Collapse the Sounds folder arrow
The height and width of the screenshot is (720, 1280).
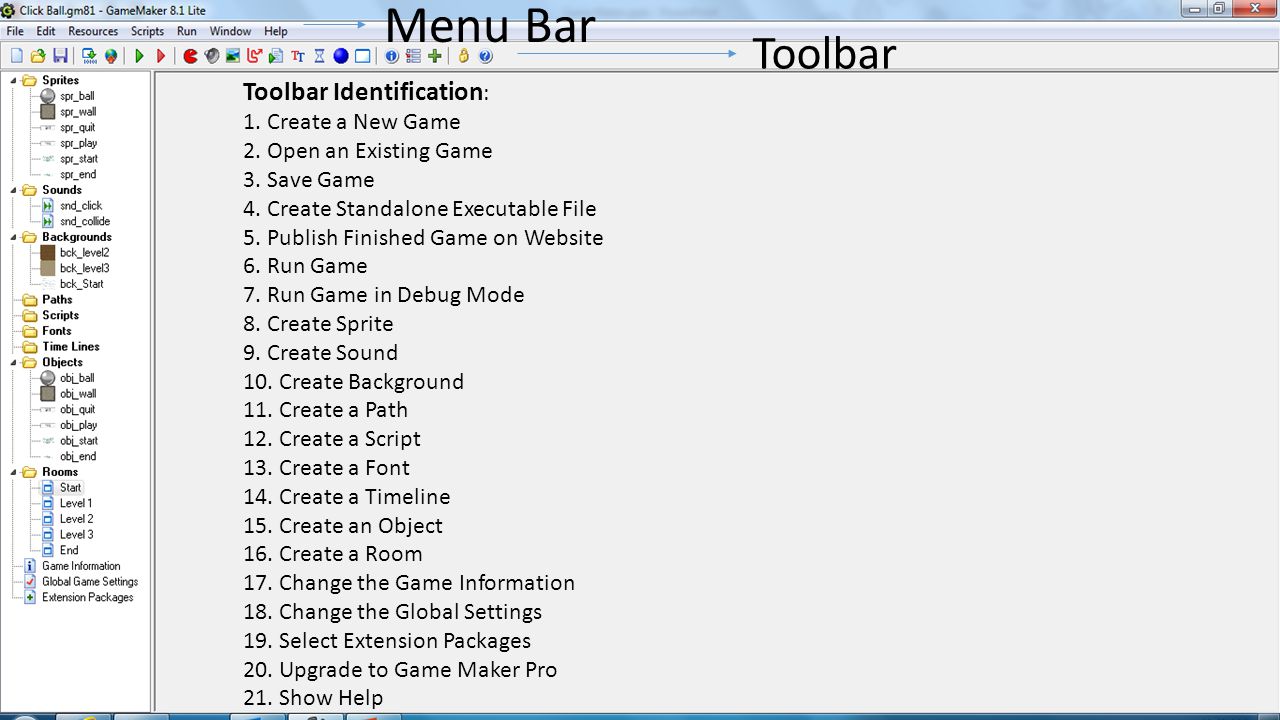tap(13, 190)
